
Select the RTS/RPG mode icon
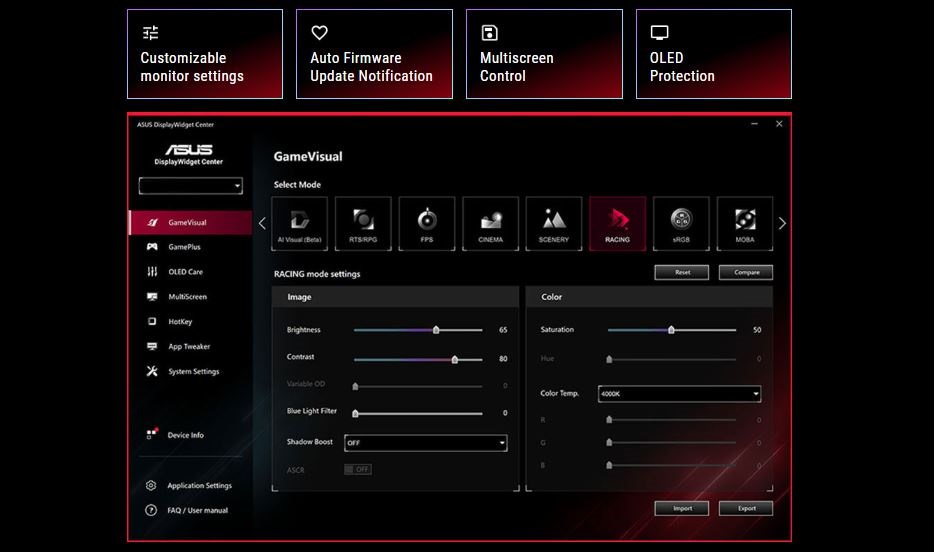[x=362, y=222]
